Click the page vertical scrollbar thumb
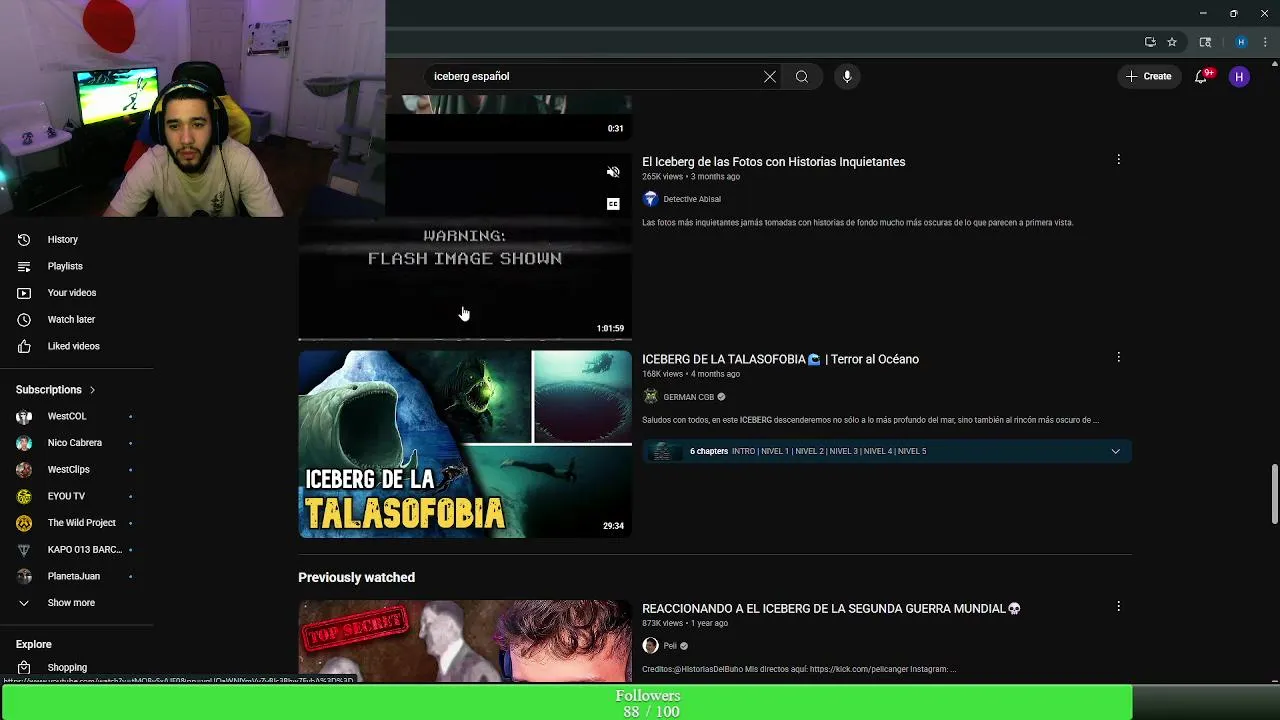This screenshot has height=720, width=1280. pyautogui.click(x=1274, y=494)
